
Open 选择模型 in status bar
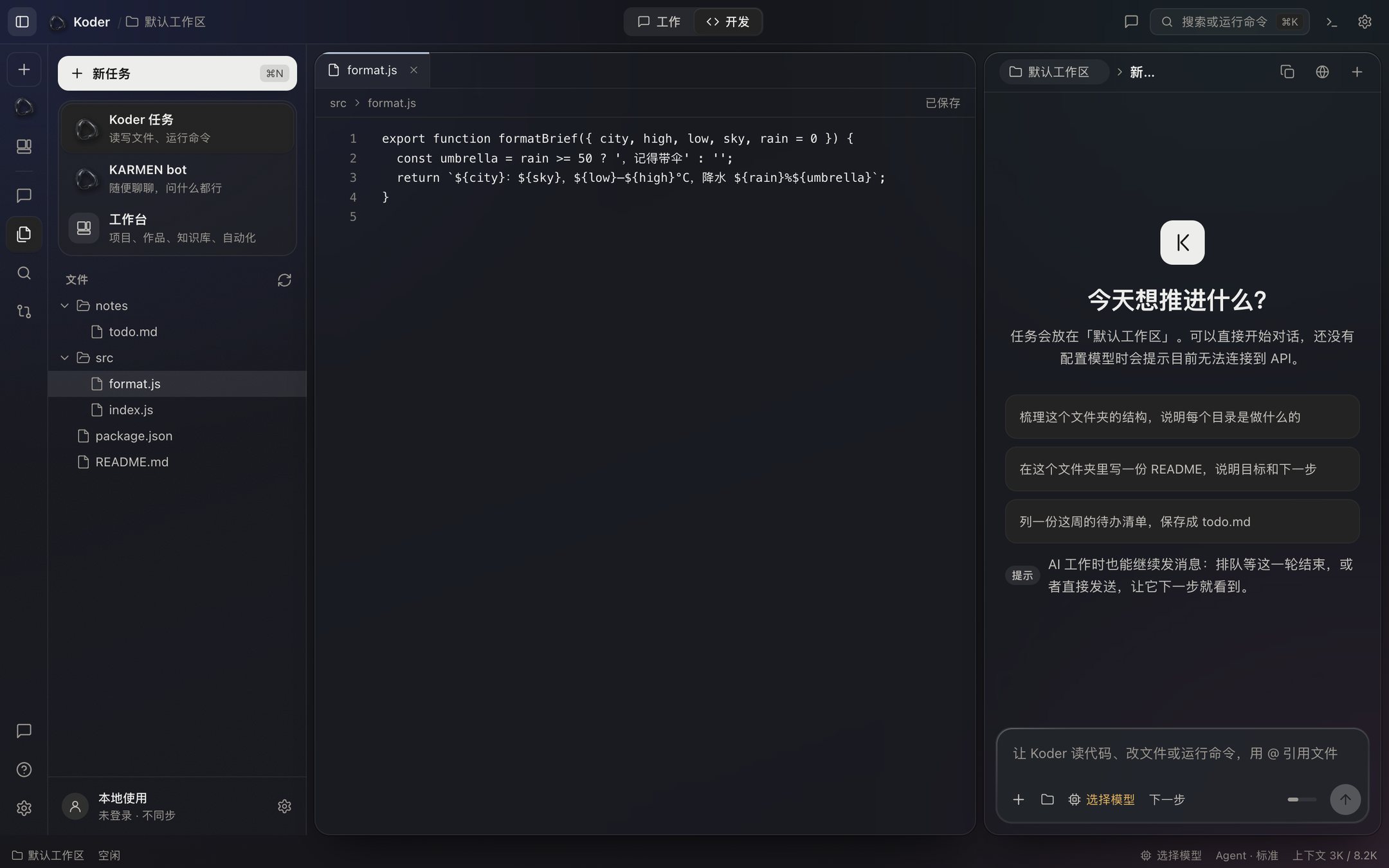click(1171, 855)
